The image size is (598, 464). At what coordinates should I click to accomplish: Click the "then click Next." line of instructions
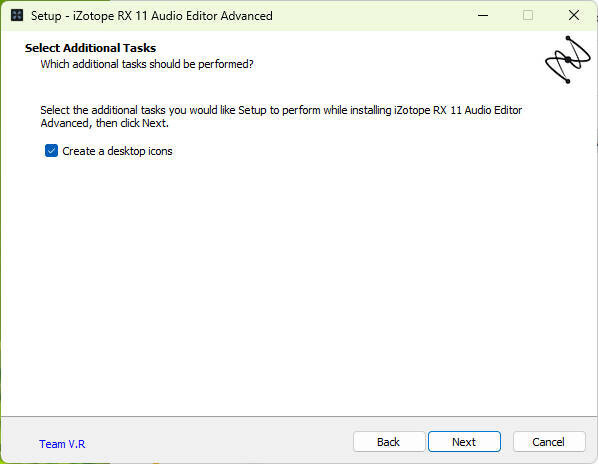coord(132,124)
